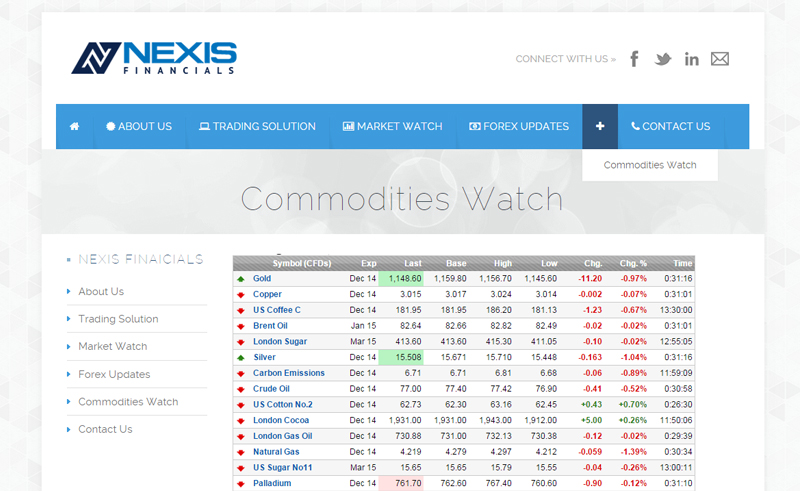800x491 pixels.
Task: Expand the plus menu in navbar
Action: pyautogui.click(x=600, y=127)
